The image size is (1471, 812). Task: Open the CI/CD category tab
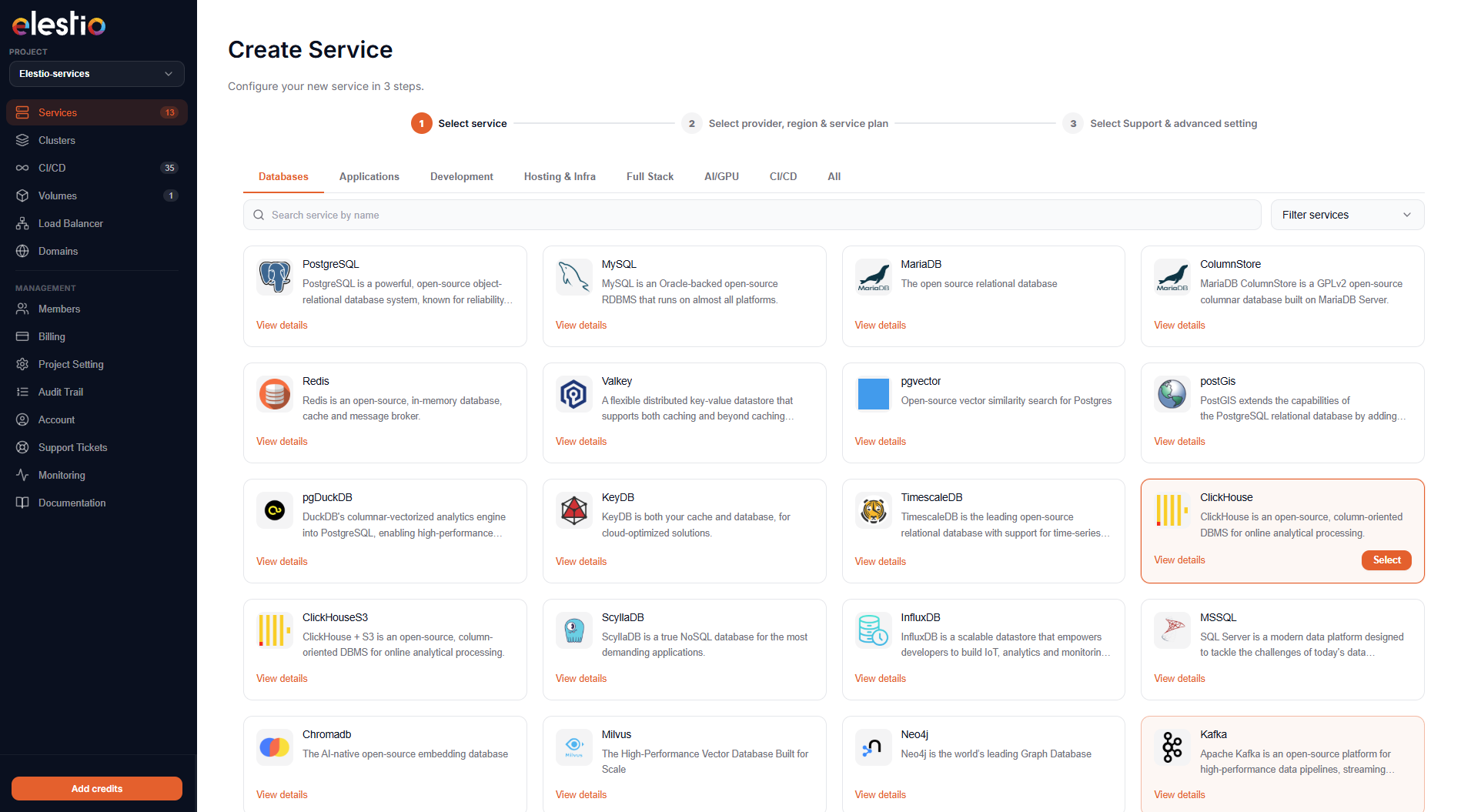pos(783,176)
